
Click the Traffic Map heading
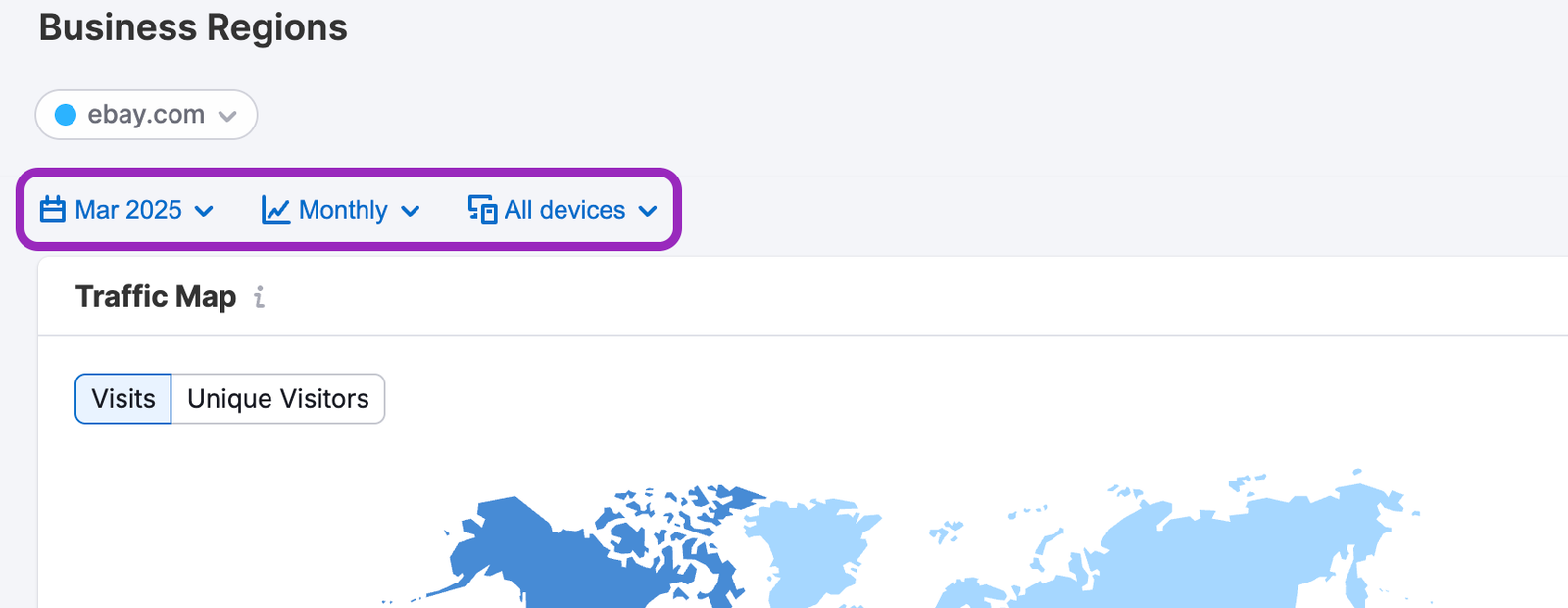coord(156,296)
